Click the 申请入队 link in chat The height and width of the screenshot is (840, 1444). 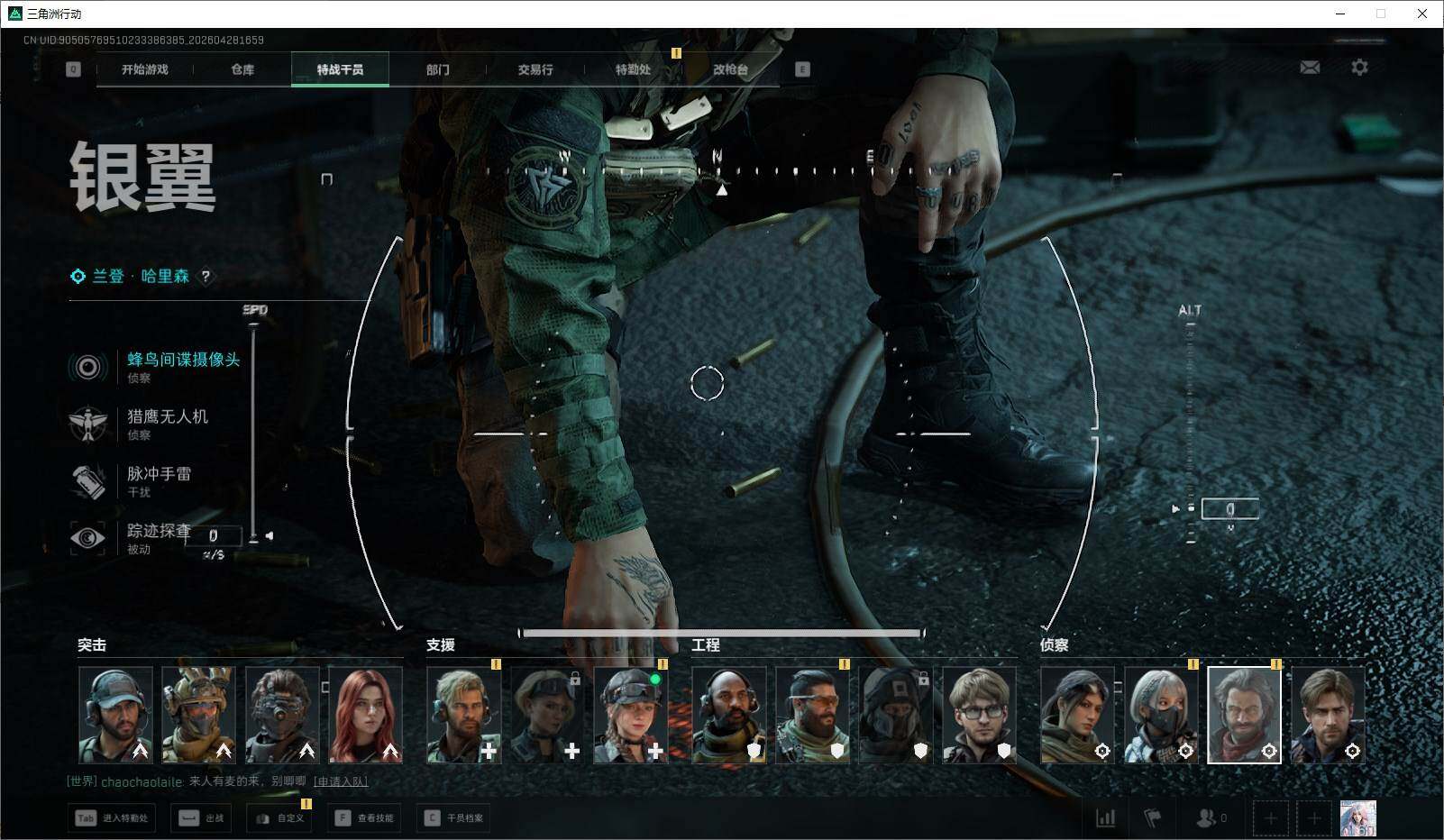pyautogui.click(x=341, y=781)
